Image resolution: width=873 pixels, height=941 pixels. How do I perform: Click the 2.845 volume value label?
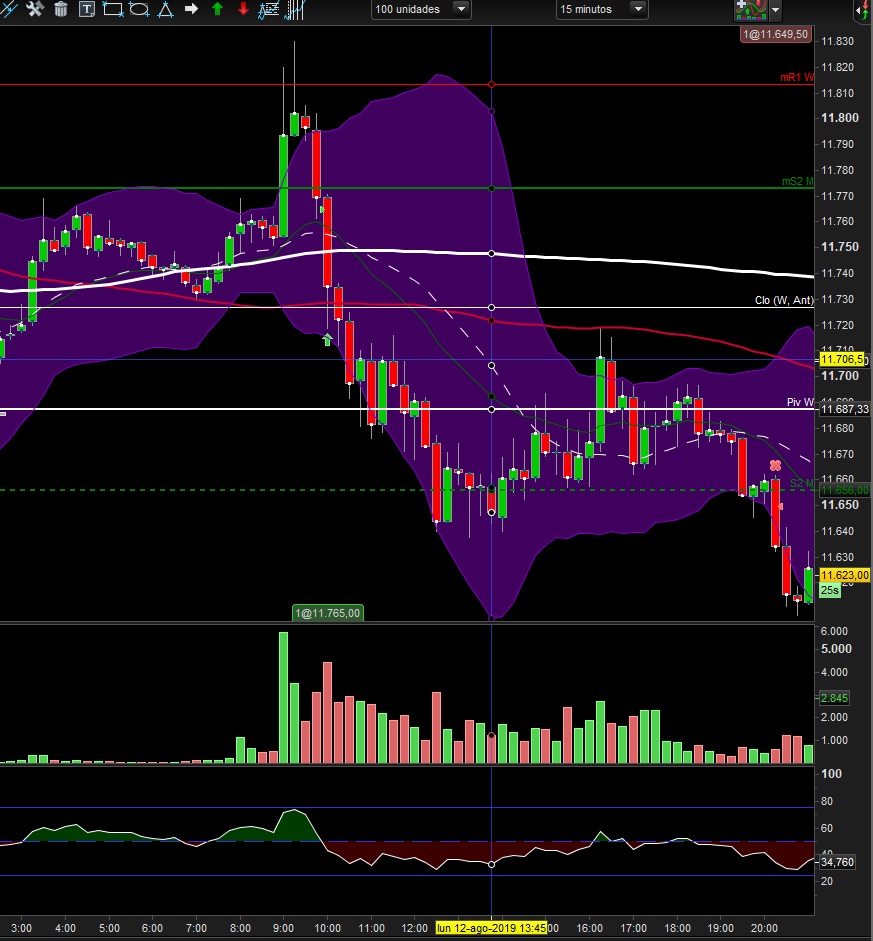[834, 698]
